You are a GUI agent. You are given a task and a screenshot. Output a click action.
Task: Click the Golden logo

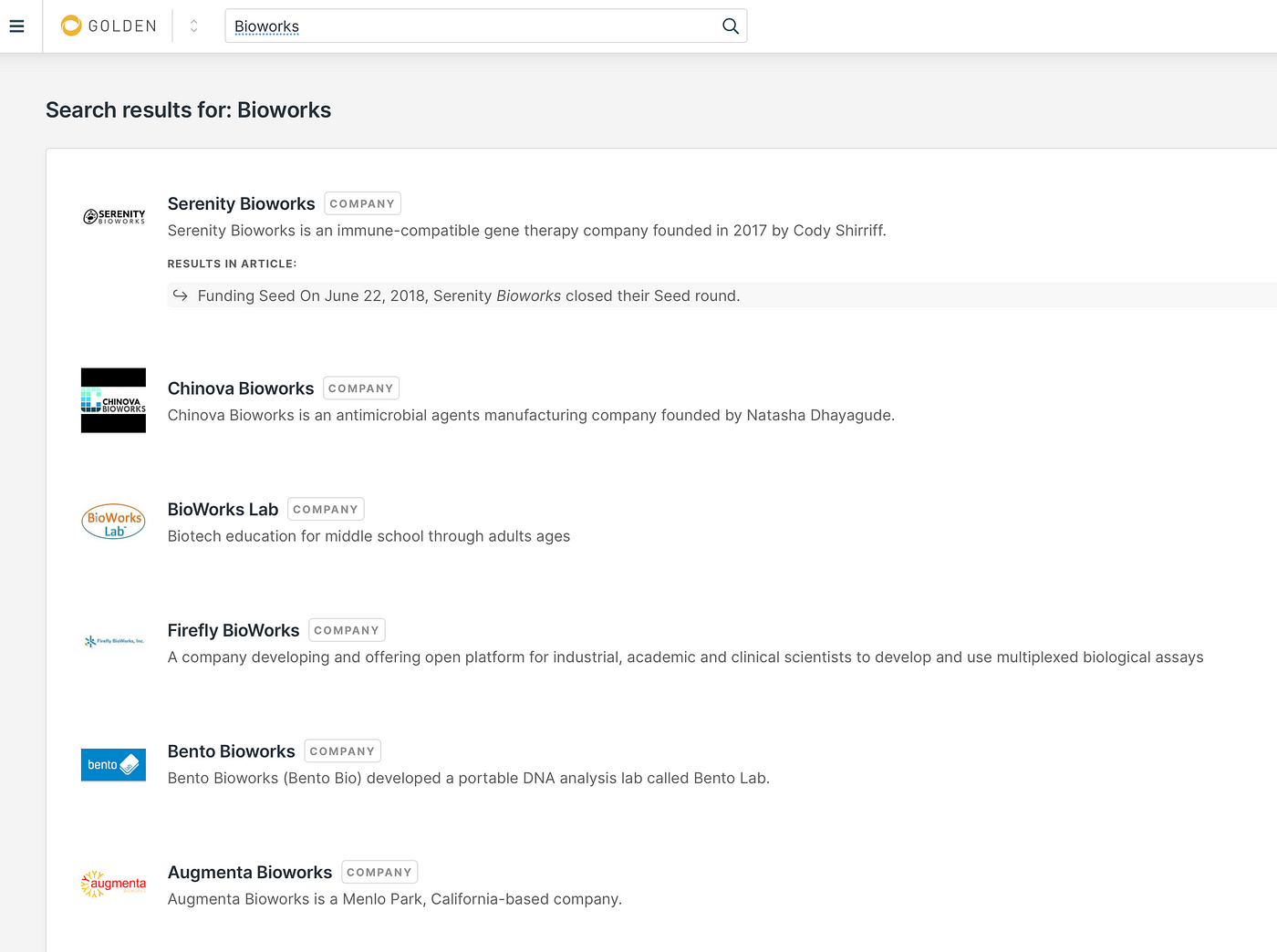click(109, 26)
